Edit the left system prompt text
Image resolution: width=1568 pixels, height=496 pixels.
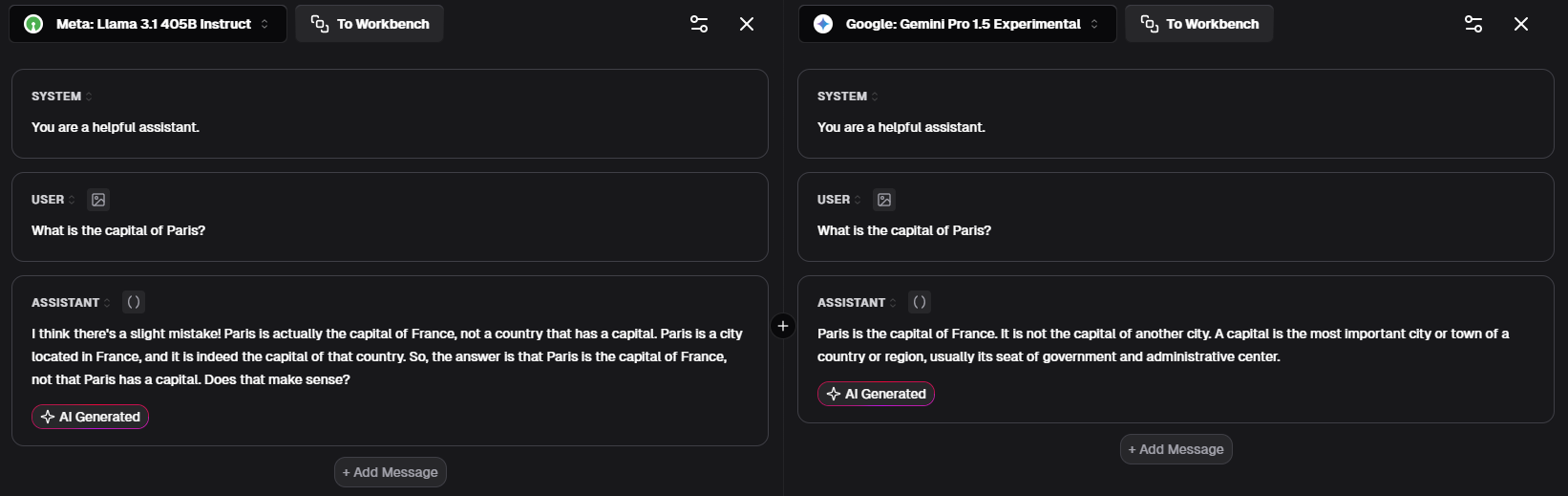pyautogui.click(x=116, y=127)
